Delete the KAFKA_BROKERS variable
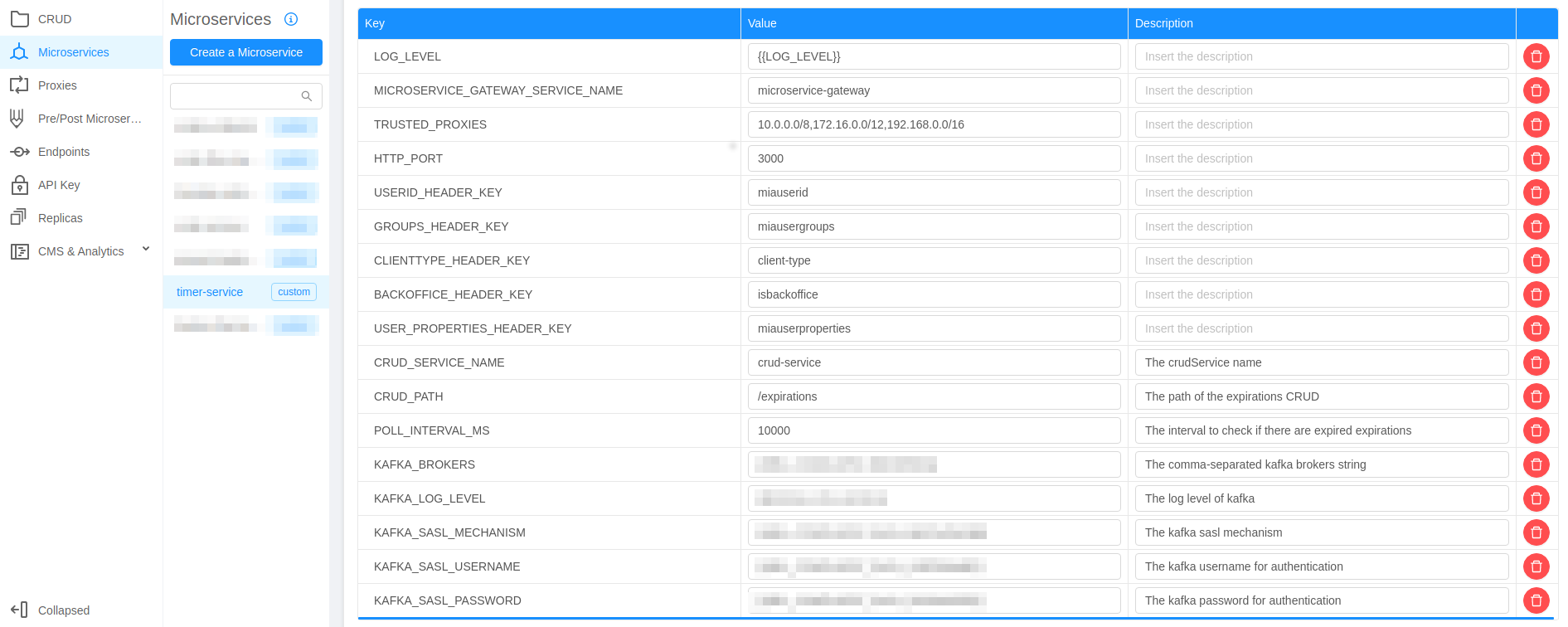Viewport: 1568px width, 627px height. click(1536, 464)
